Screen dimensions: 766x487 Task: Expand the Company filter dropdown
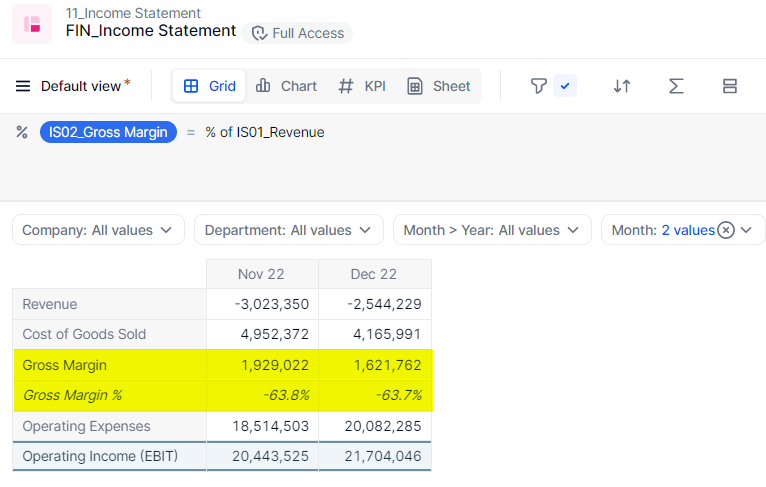[x=98, y=230]
